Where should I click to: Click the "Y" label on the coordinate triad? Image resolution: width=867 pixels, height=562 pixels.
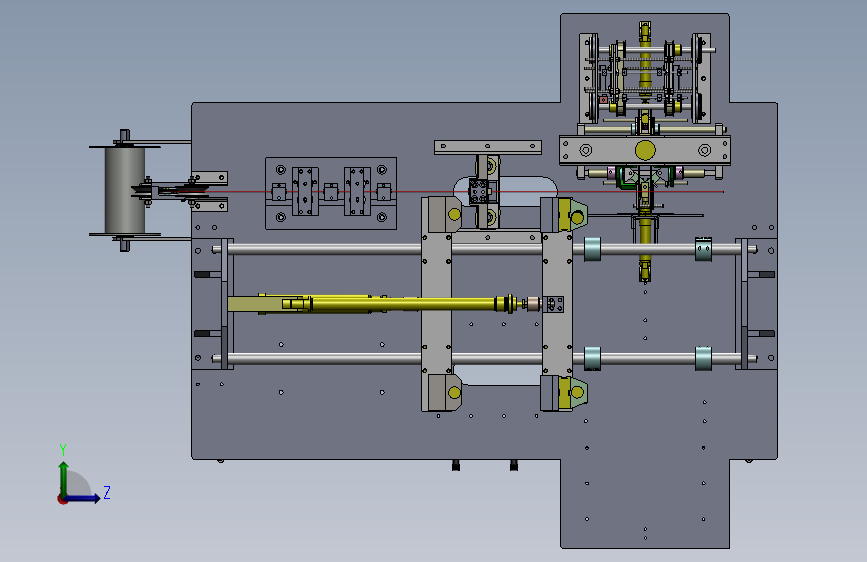click(63, 449)
